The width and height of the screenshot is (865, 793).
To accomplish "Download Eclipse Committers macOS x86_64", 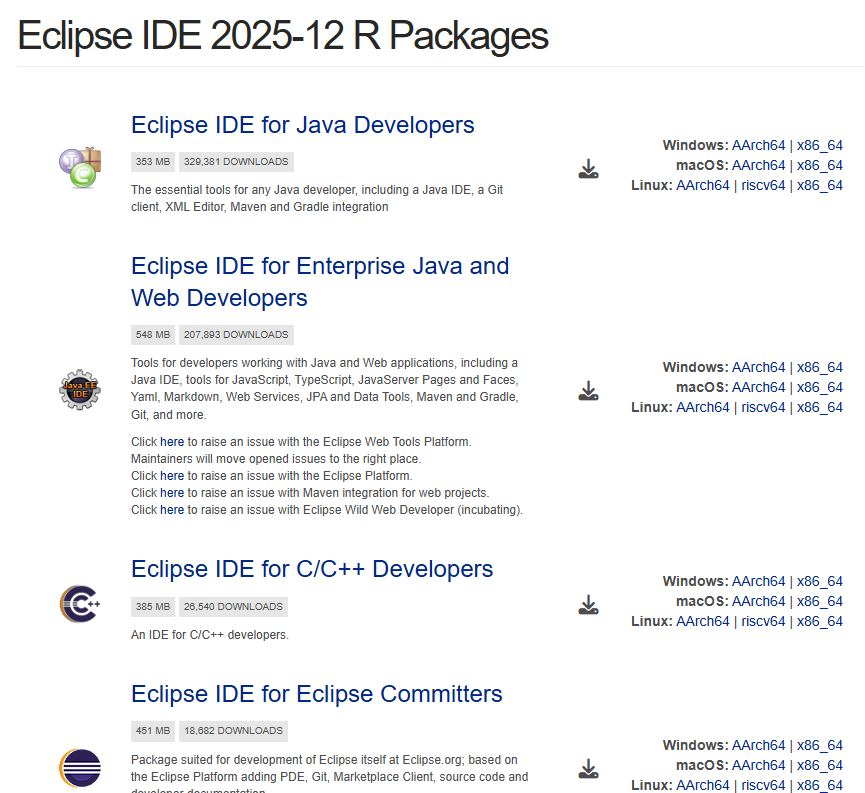I will coord(820,765).
